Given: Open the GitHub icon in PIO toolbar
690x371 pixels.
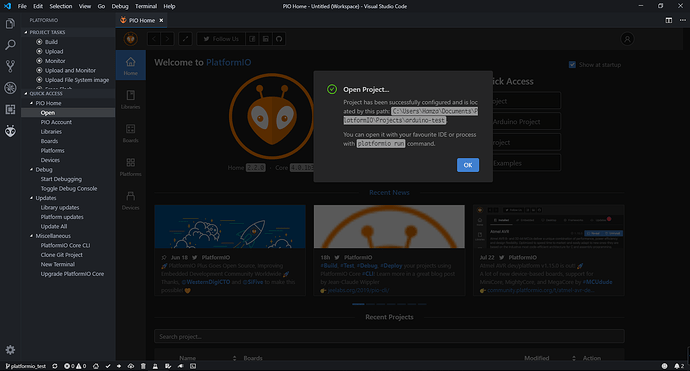Looking at the screenshot, I should [279, 39].
